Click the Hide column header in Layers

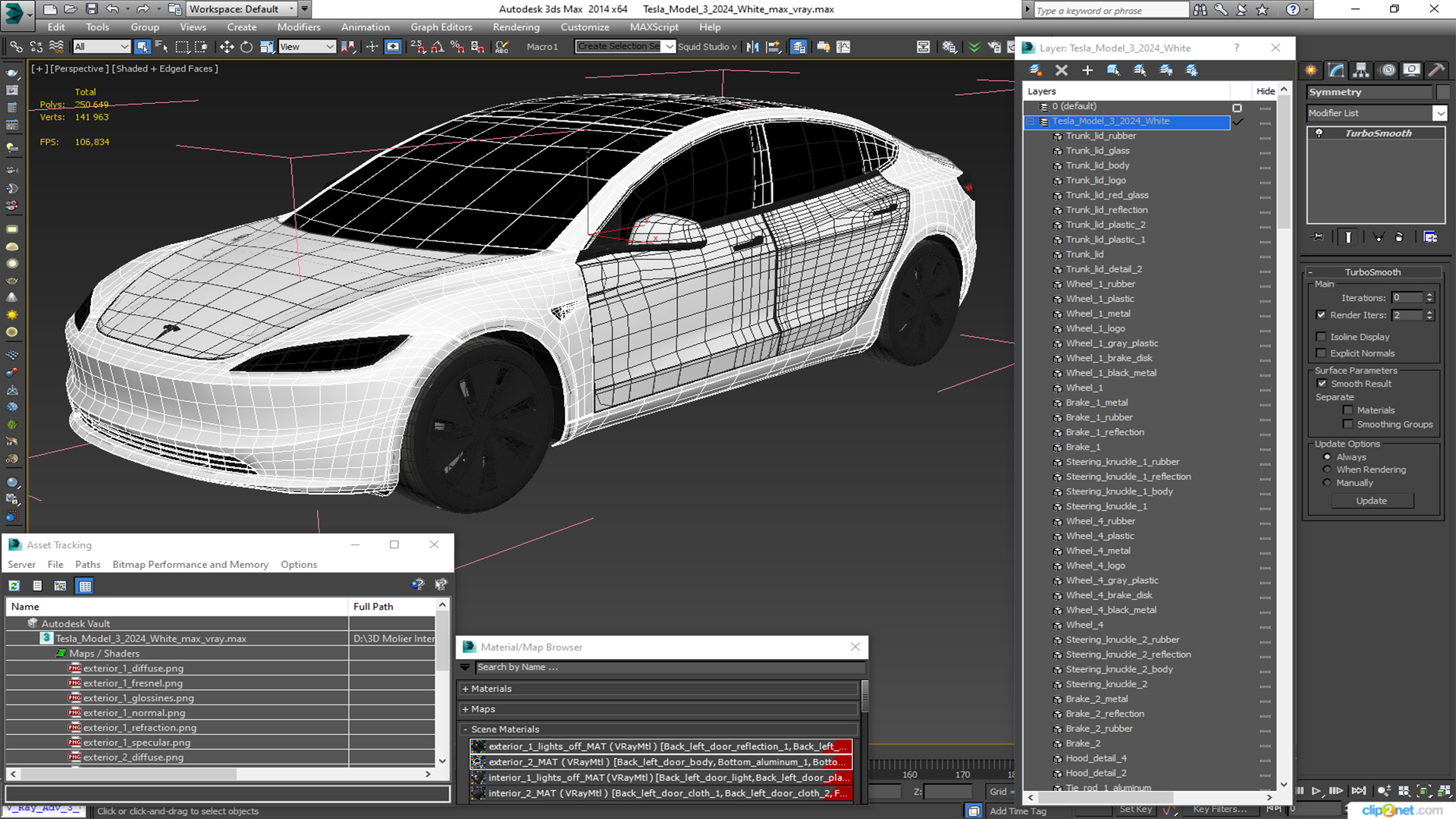point(1265,91)
